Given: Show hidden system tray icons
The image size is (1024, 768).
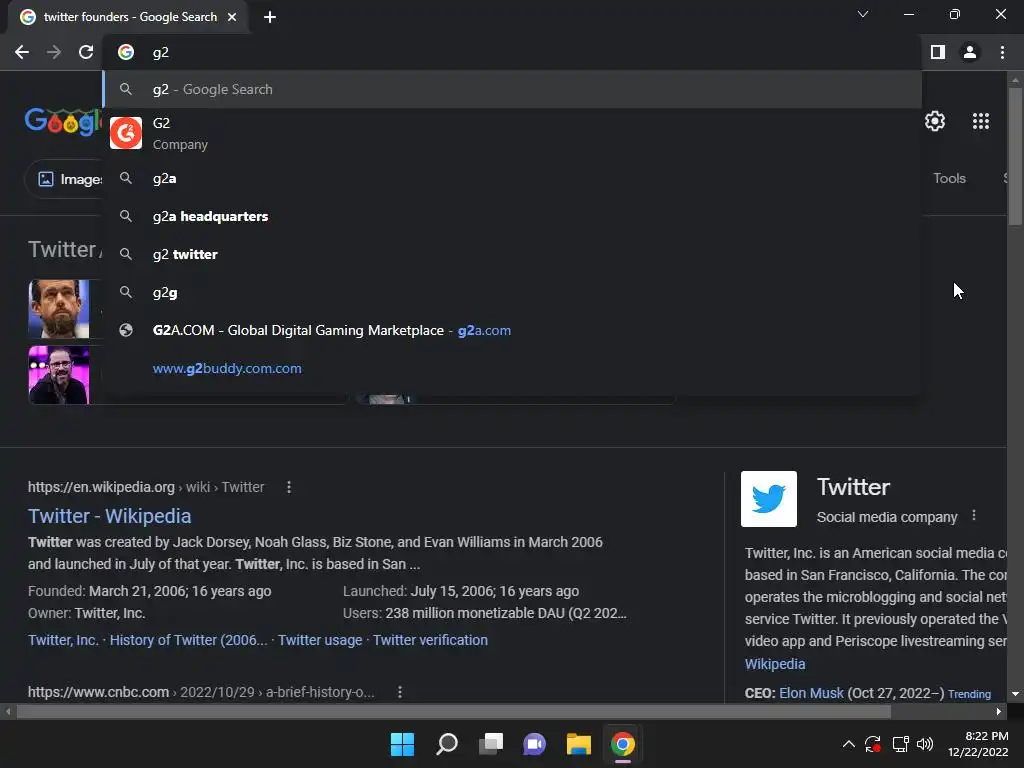Looking at the screenshot, I should click(x=848, y=744).
